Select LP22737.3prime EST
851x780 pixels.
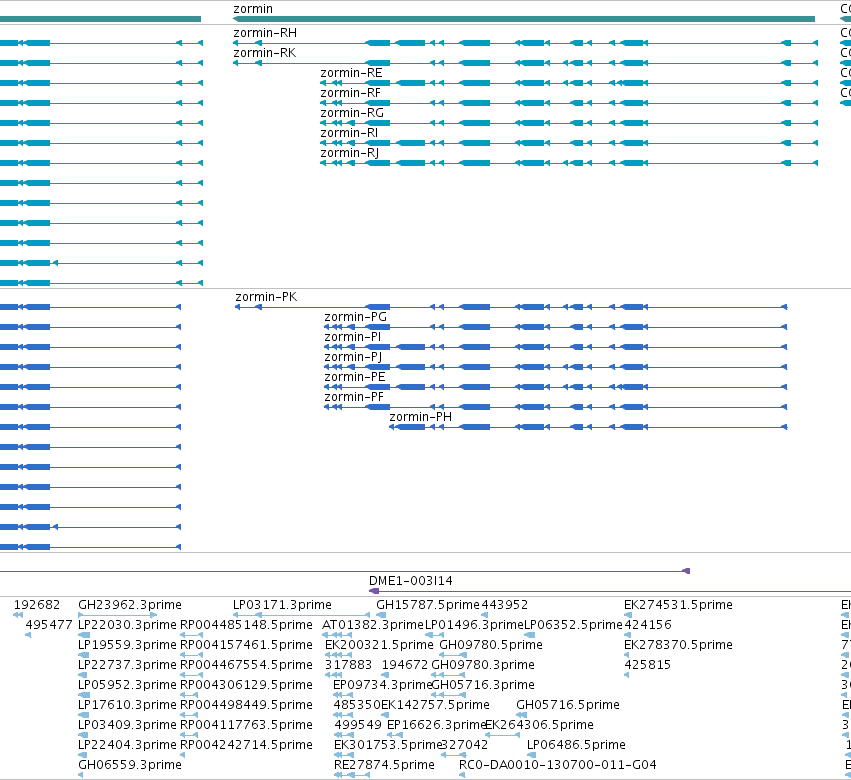[128, 665]
